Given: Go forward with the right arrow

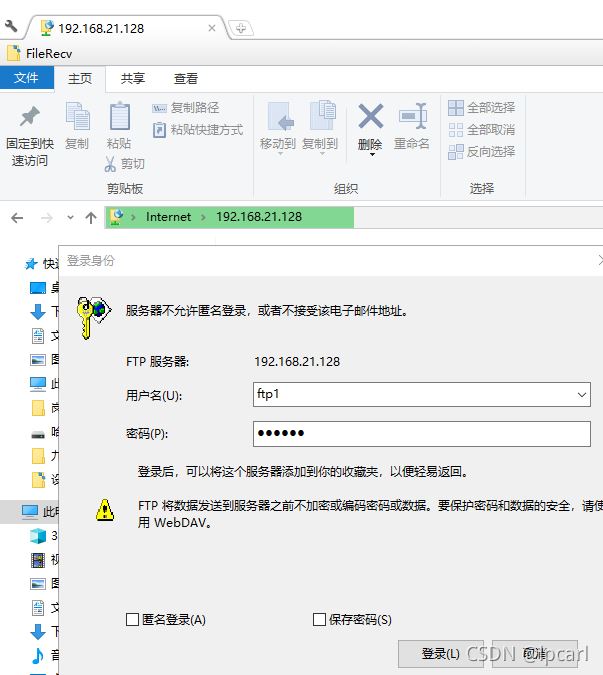Looking at the screenshot, I should pyautogui.click(x=47, y=218).
